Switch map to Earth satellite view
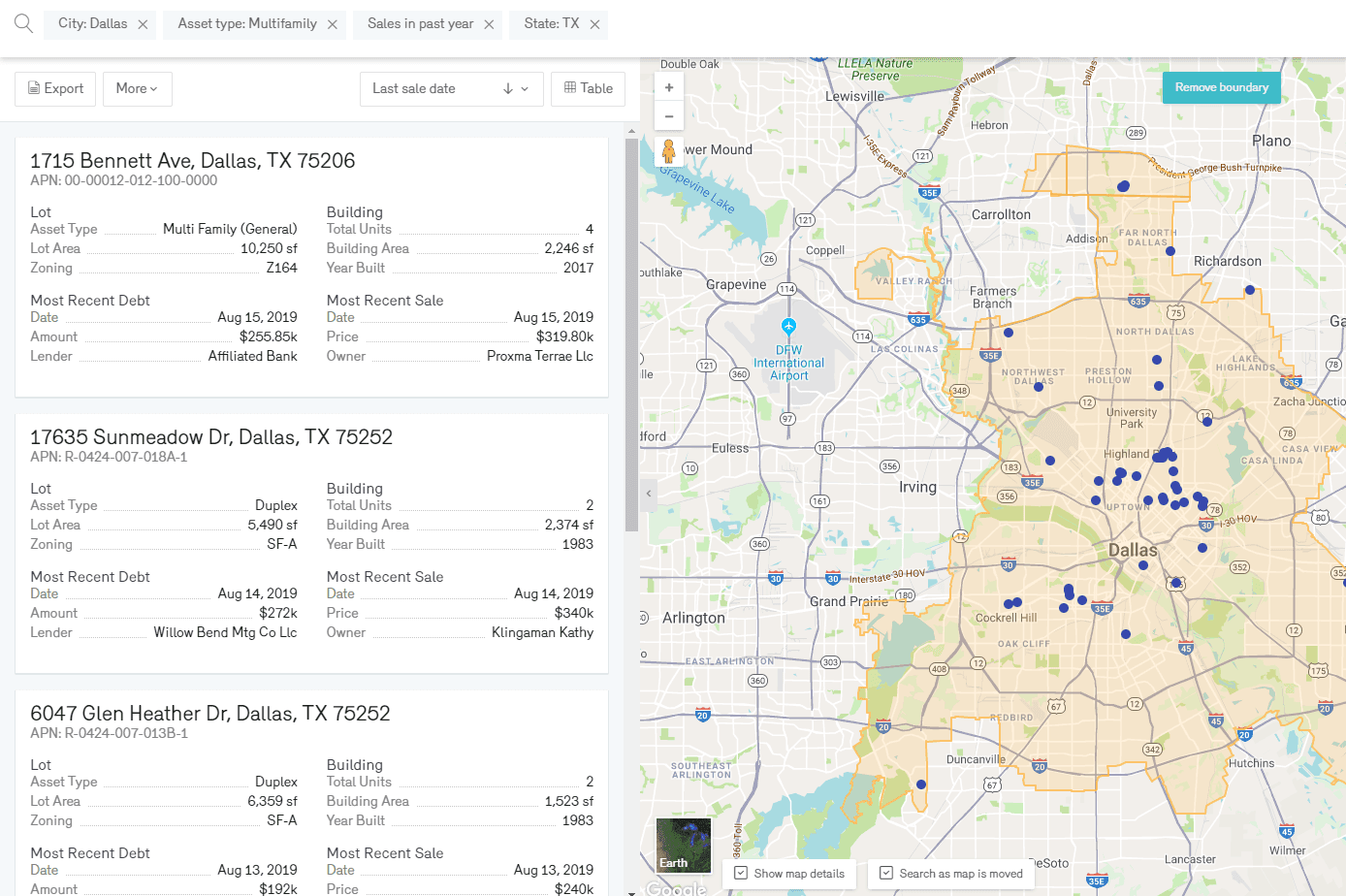 point(683,845)
